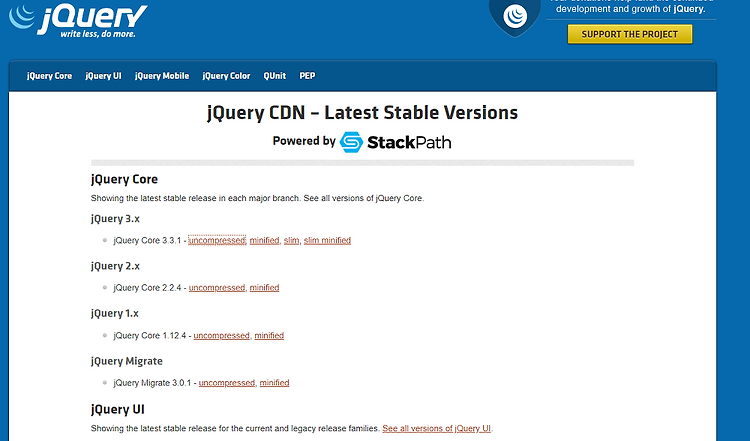
Task: Click the jQuery Migrate subheading
Action: pos(127,361)
